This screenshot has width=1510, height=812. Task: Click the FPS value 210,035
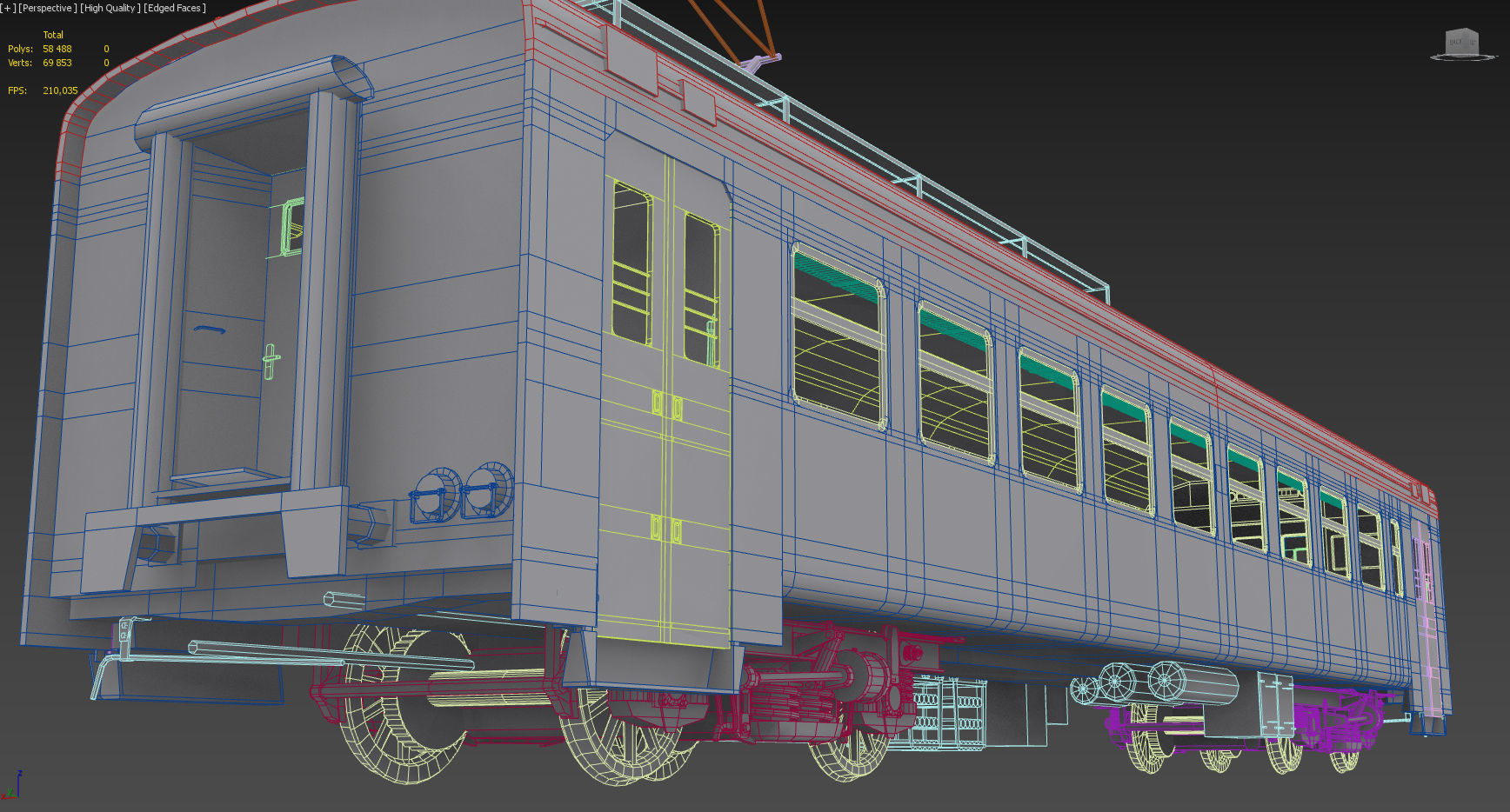[60, 90]
